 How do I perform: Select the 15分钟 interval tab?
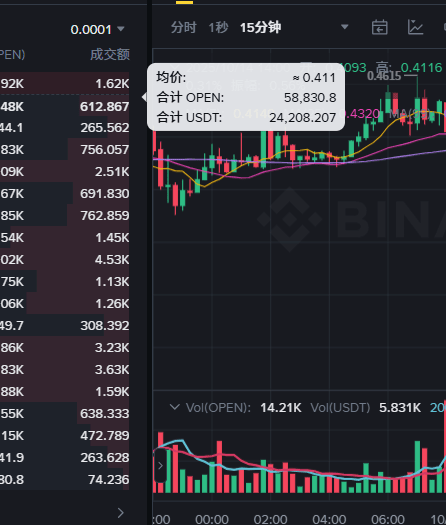pos(261,27)
